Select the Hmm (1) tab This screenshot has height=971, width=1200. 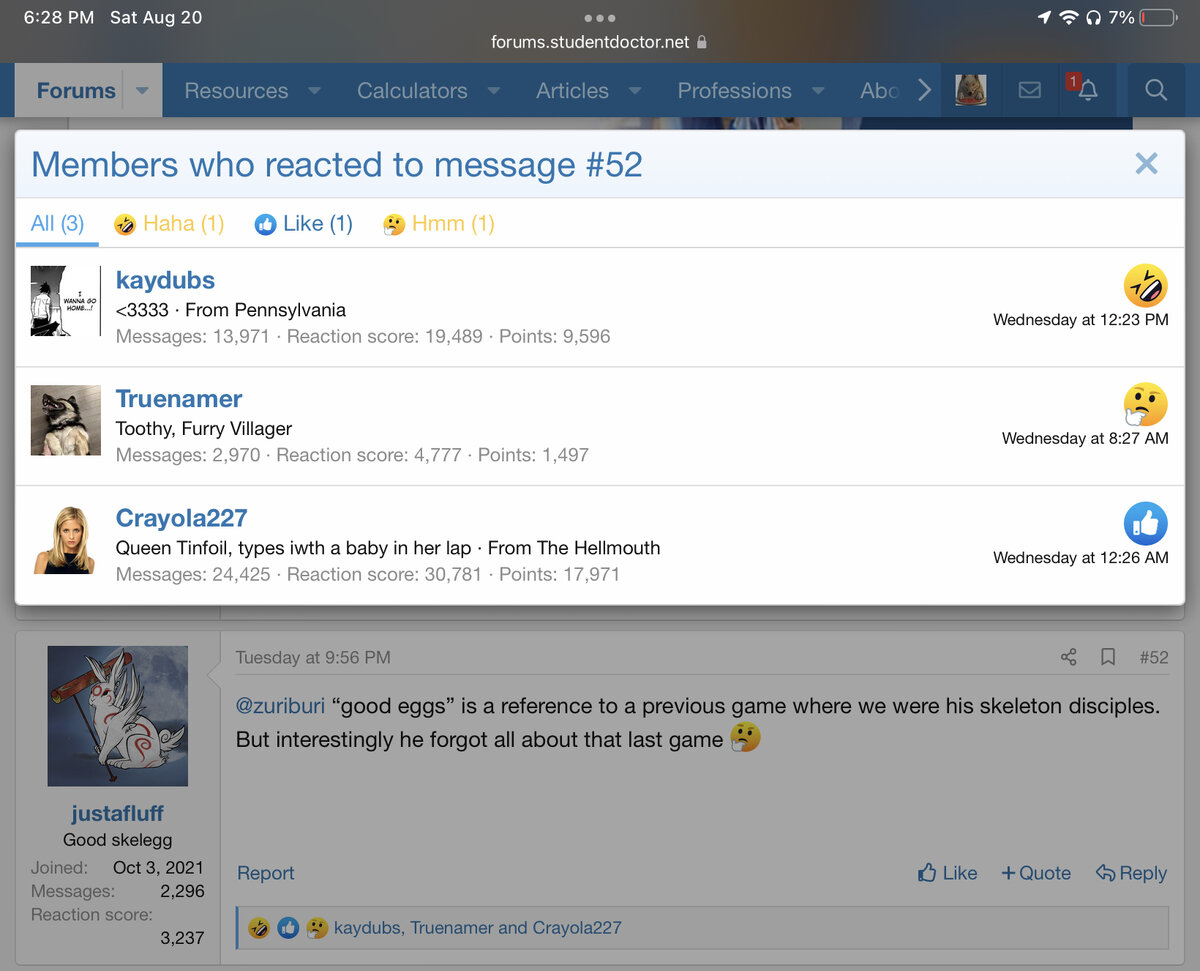click(439, 223)
